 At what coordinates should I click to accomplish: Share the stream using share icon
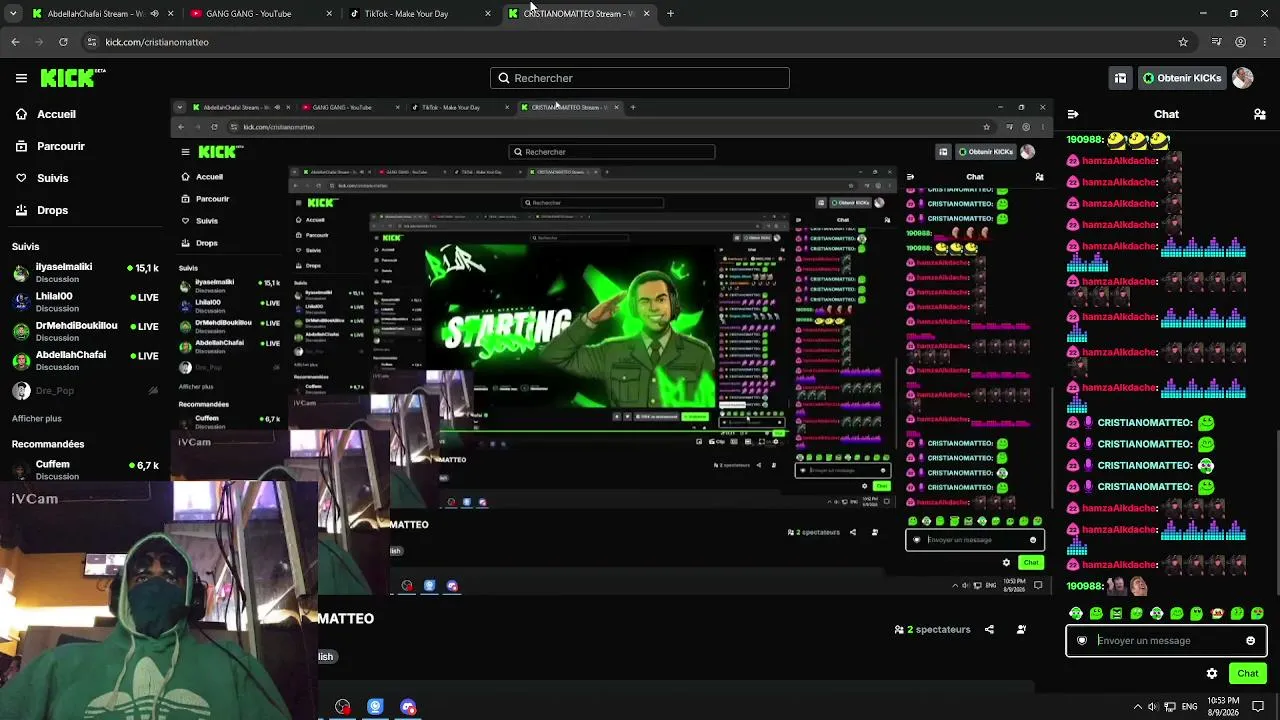click(989, 630)
